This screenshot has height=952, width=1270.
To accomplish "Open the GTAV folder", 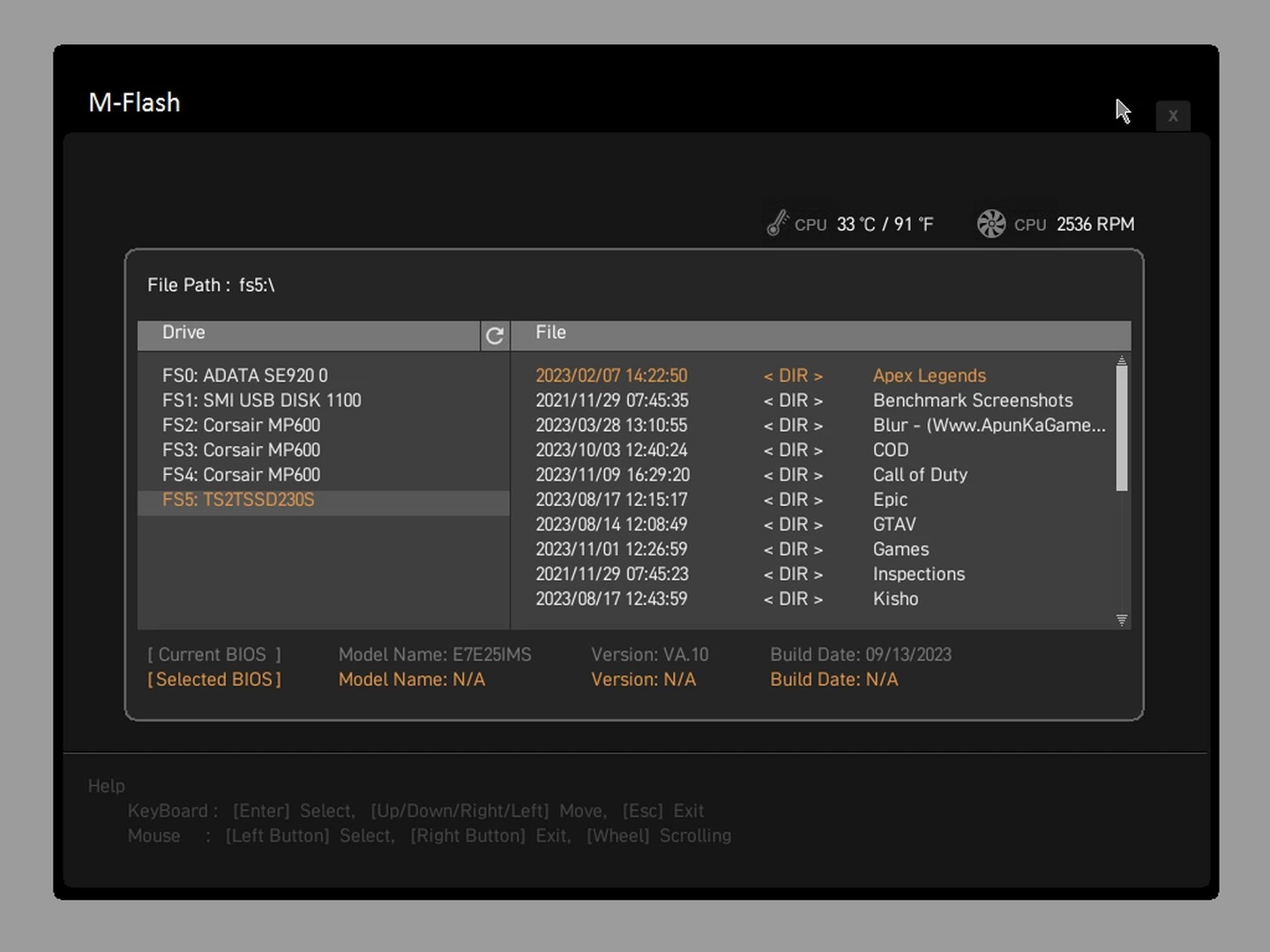I will pos(893,524).
